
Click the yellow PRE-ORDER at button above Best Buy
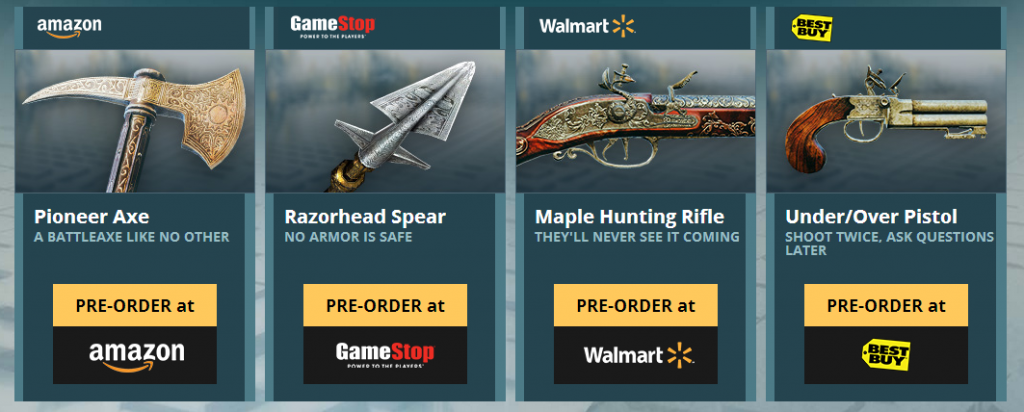coord(886,305)
